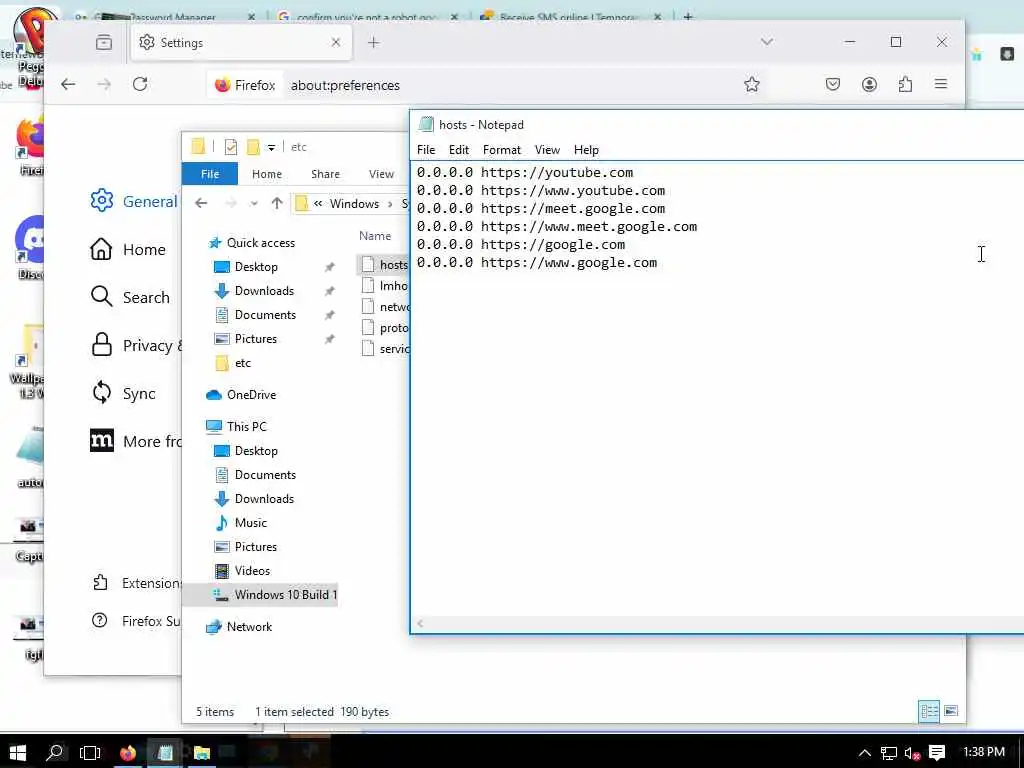Click Properties checkmark icon in Explorer title bar
This screenshot has height=768, width=1024.
tap(231, 147)
